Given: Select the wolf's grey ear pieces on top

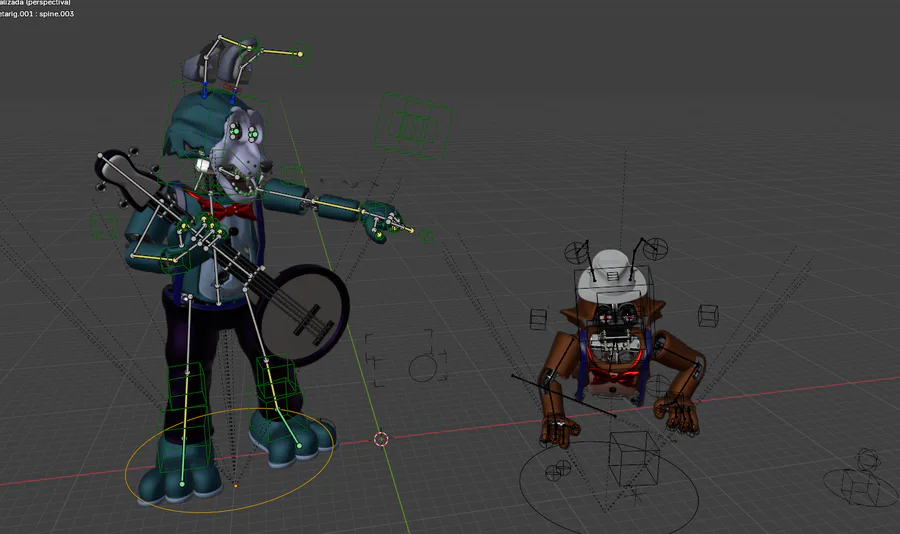Looking at the screenshot, I should coord(220,62).
